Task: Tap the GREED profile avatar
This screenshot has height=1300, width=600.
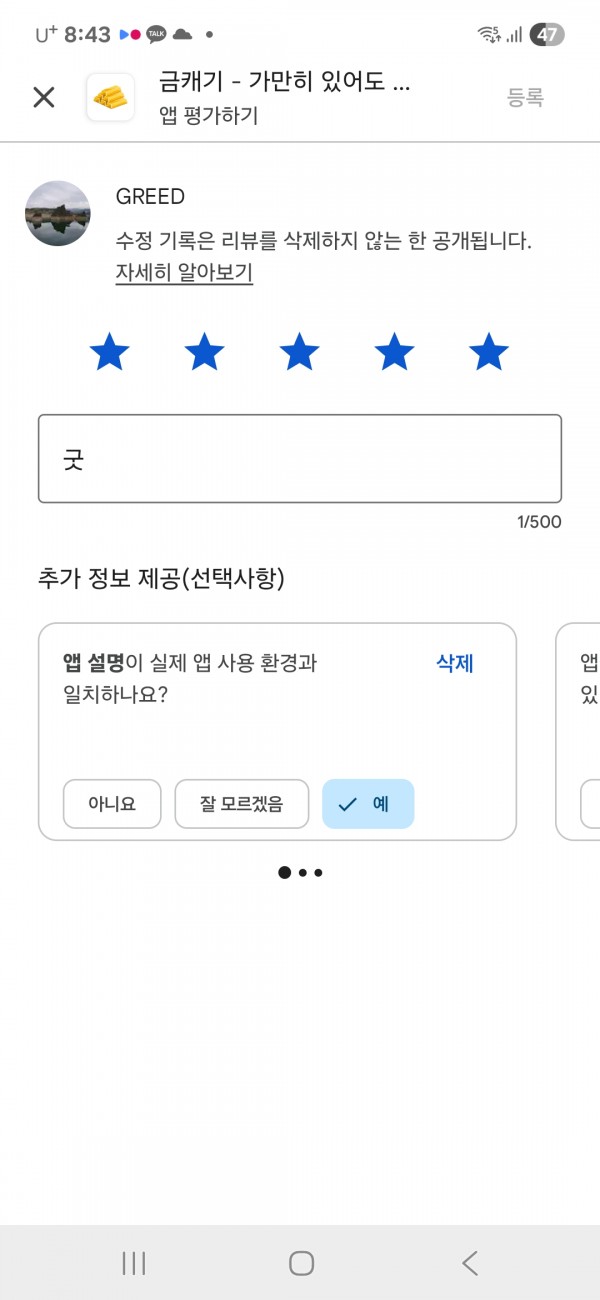Action: [57, 214]
